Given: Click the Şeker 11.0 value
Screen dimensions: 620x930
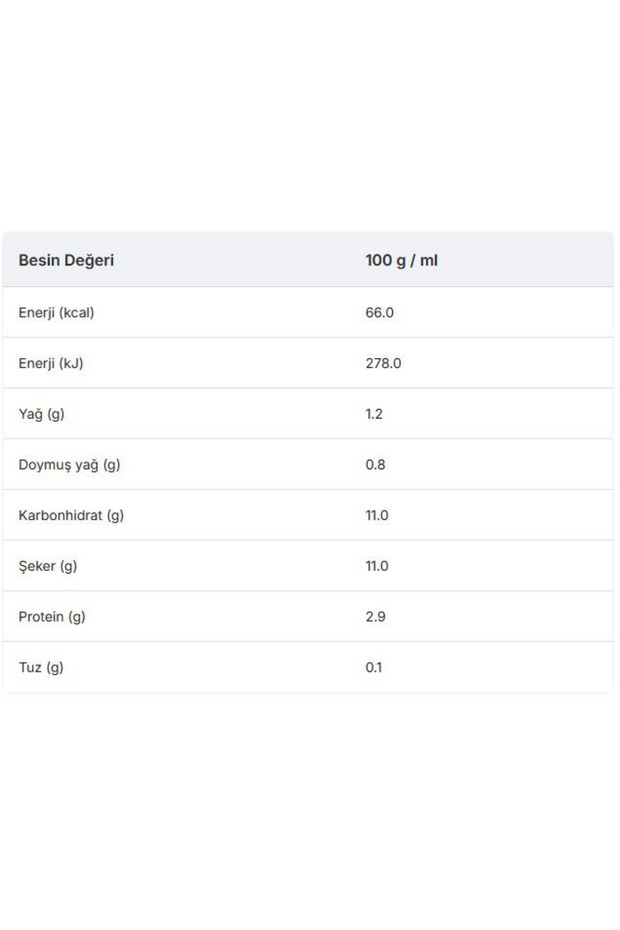Looking at the screenshot, I should [377, 566].
